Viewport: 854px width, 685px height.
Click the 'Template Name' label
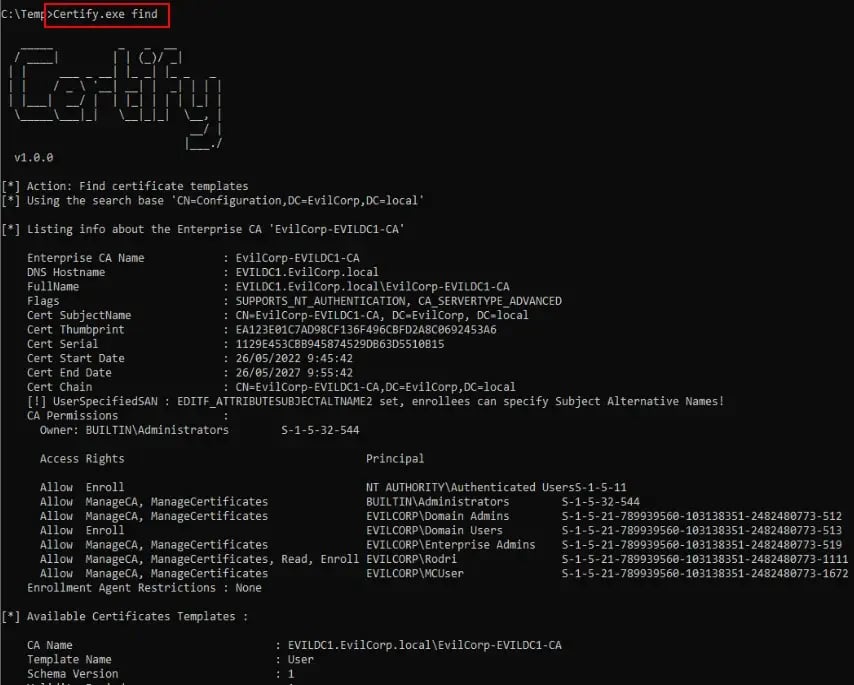click(x=69, y=659)
